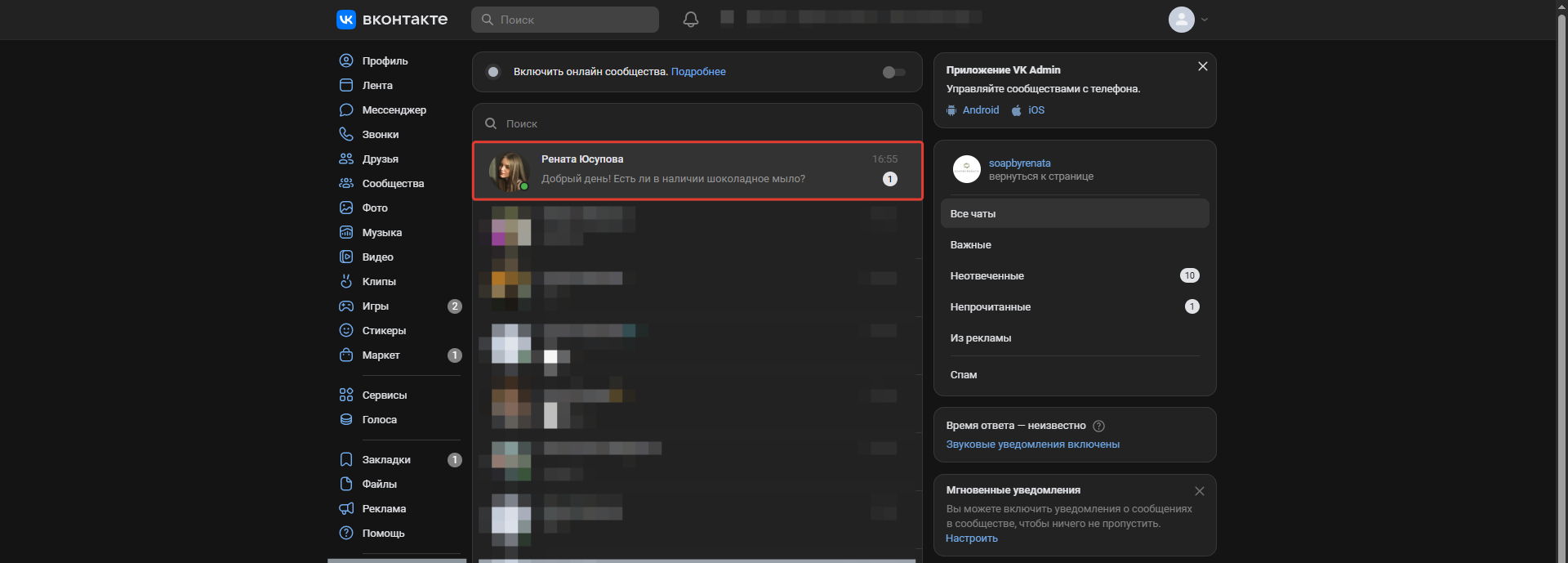This screenshot has height=563, width=1568.
Task: Click the Clips icon in sidebar
Action: (x=346, y=282)
